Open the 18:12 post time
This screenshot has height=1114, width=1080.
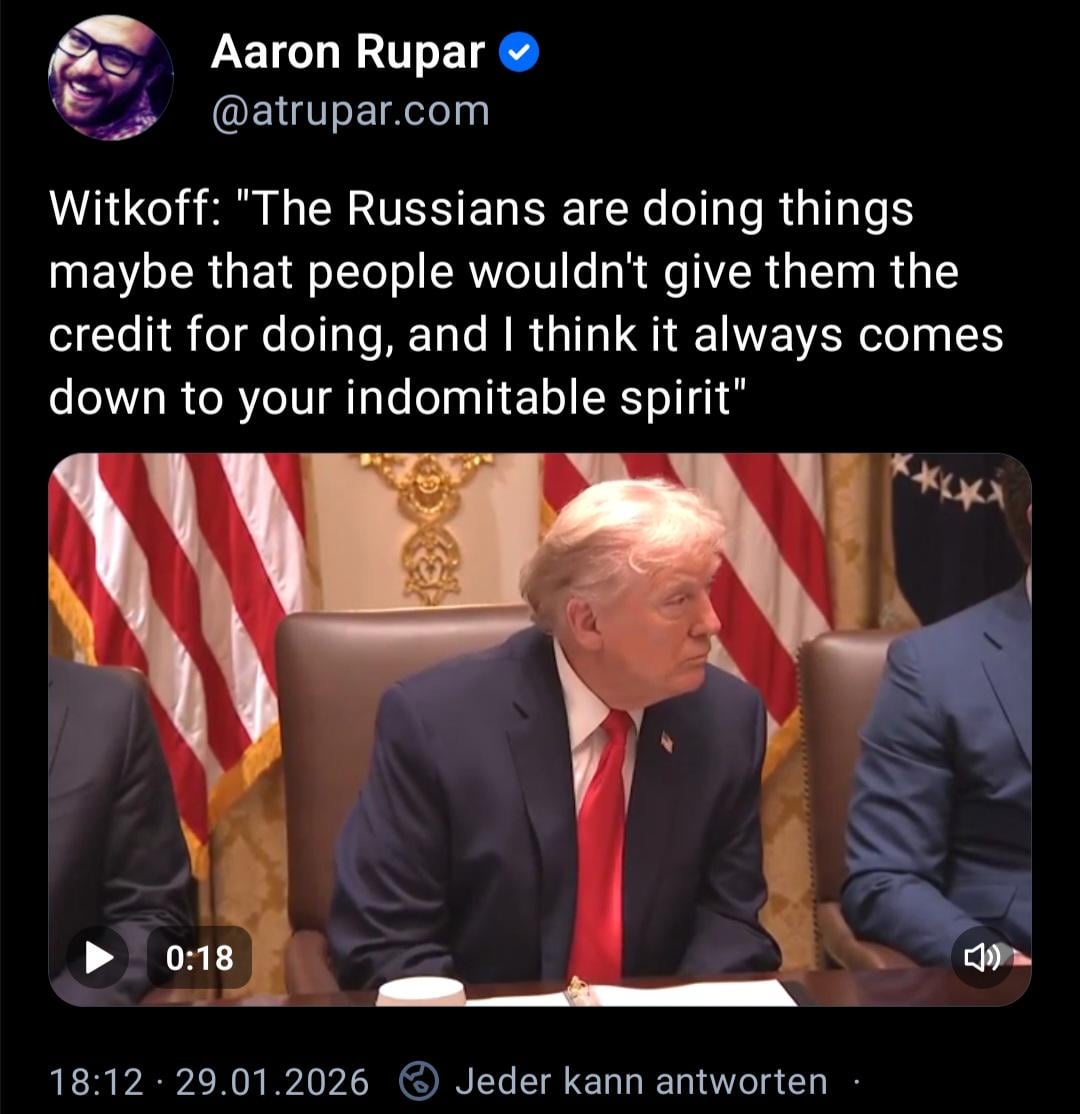[x=97, y=1082]
